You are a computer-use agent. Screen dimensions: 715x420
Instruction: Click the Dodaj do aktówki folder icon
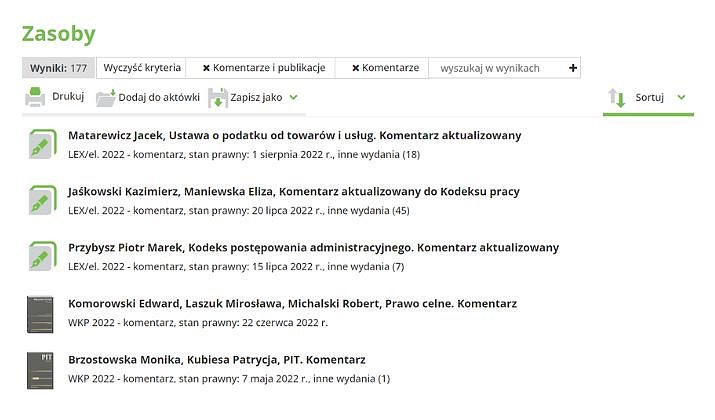pyautogui.click(x=105, y=97)
